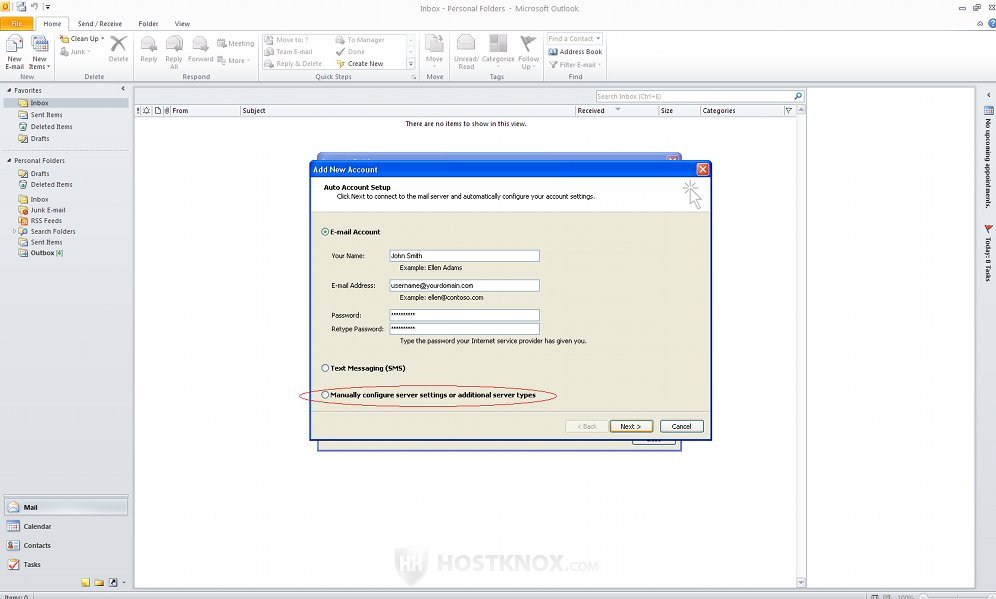Click the E-mail Address input field
996x599 pixels.
(464, 285)
